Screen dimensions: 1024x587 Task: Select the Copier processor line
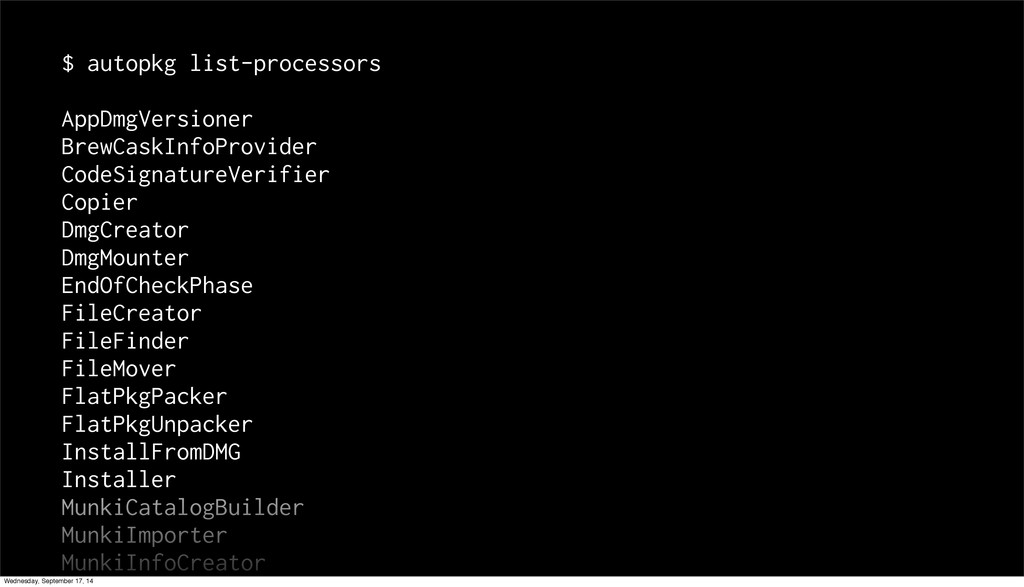tap(99, 203)
